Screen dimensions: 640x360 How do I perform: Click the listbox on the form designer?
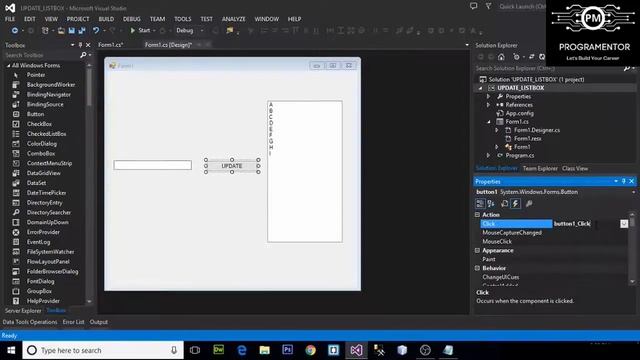pos(305,171)
